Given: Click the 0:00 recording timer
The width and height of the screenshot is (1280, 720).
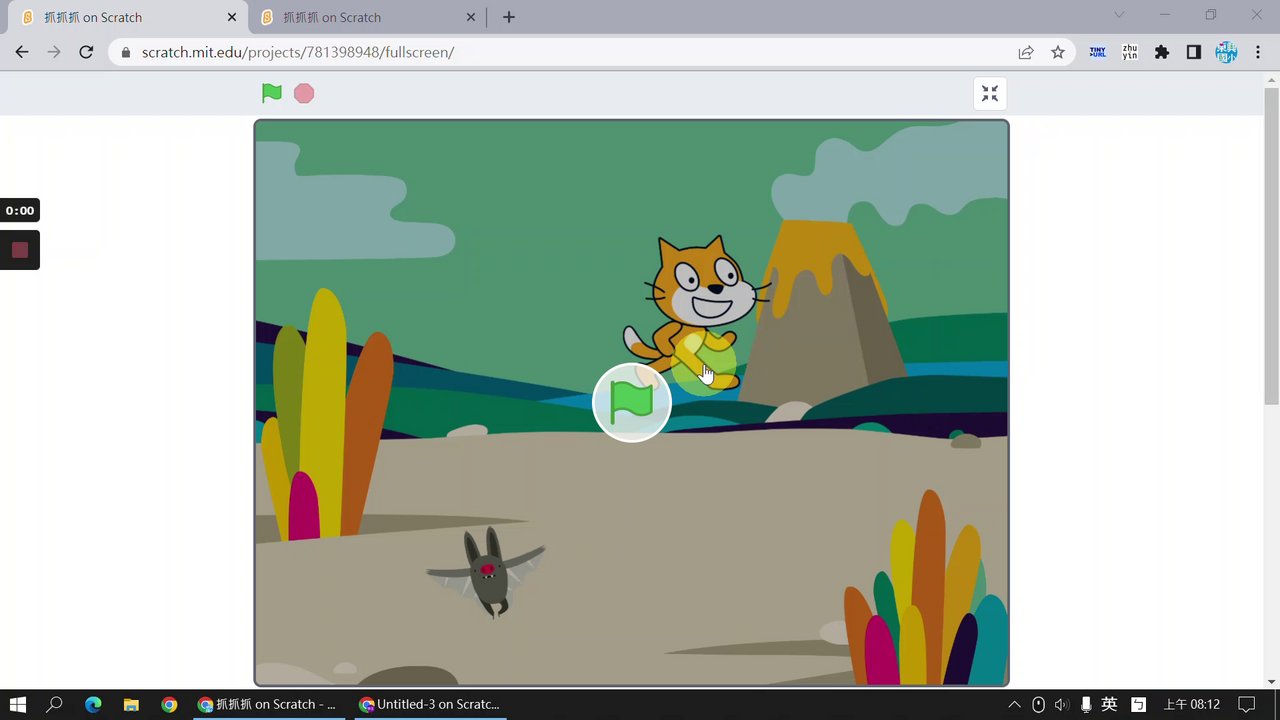Looking at the screenshot, I should (x=20, y=210).
